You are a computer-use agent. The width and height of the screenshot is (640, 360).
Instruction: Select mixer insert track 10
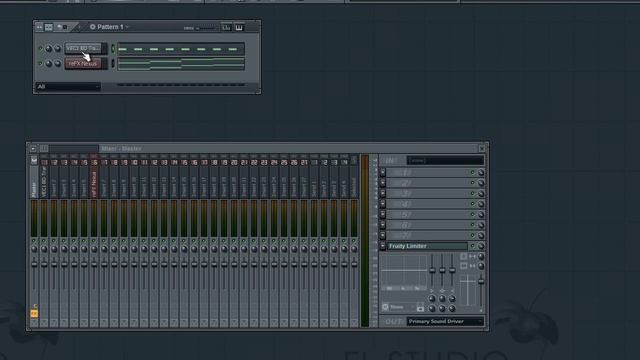134,182
